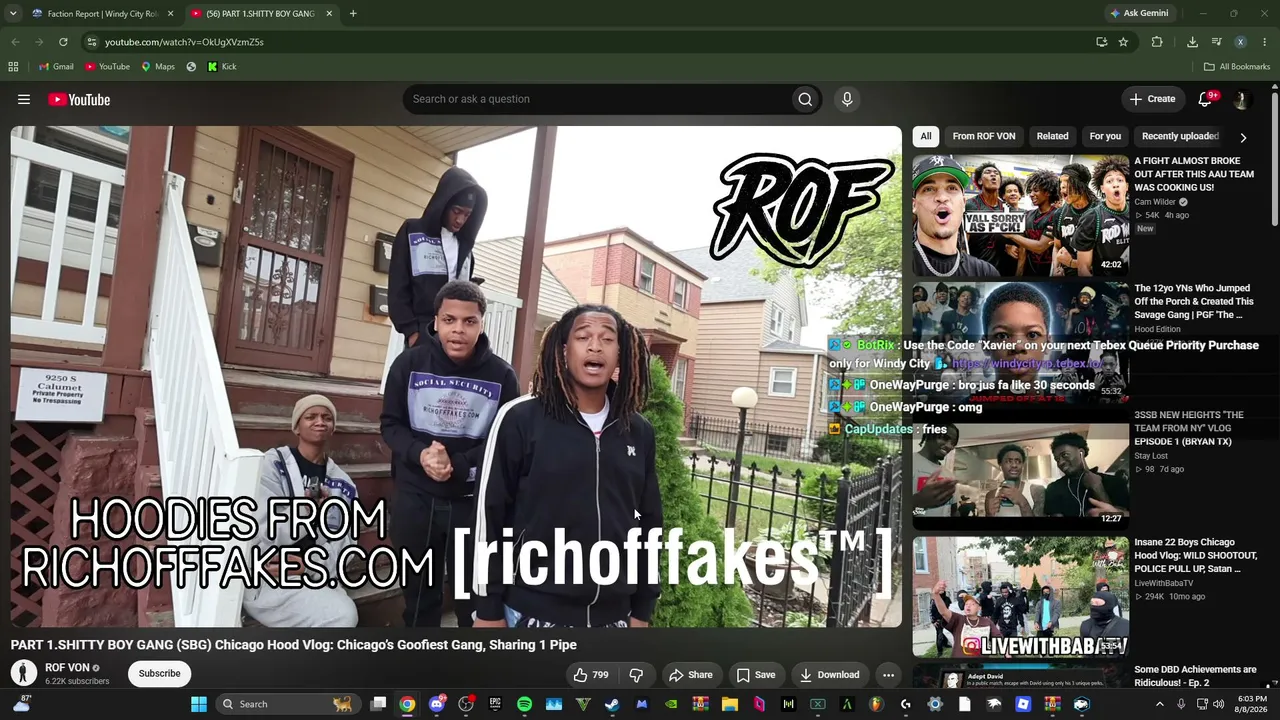The height and width of the screenshot is (720, 1280).
Task: Dislike the video with thumbs down
Action: pos(636,675)
